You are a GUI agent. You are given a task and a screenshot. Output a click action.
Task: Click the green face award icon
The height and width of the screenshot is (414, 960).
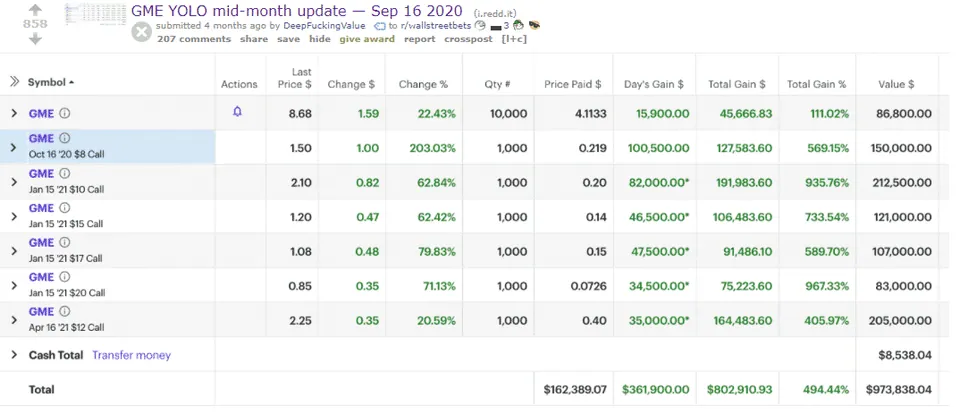click(x=519, y=25)
